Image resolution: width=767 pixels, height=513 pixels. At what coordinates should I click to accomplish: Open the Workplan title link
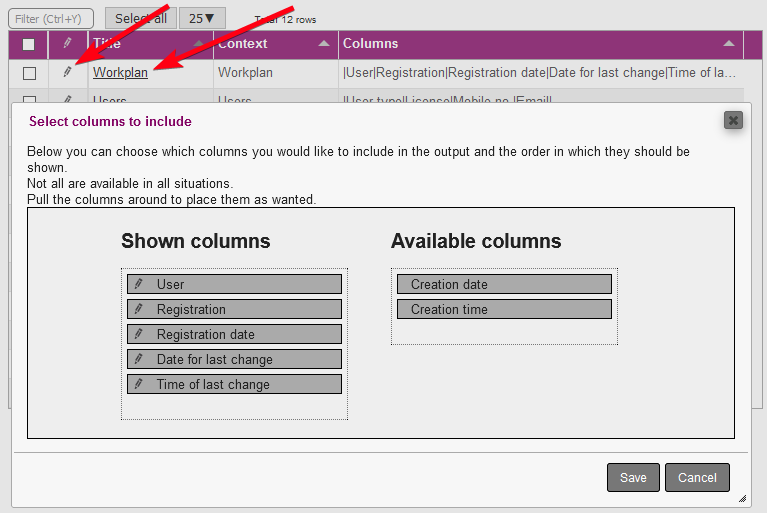(x=120, y=73)
